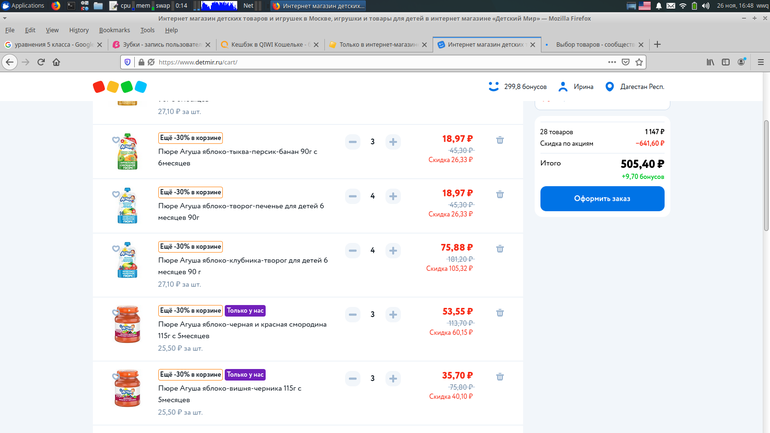The width and height of the screenshot is (770, 433).
Task: Open the bonuses smiley icon (299,8 бонусов)
Action: pyautogui.click(x=494, y=87)
